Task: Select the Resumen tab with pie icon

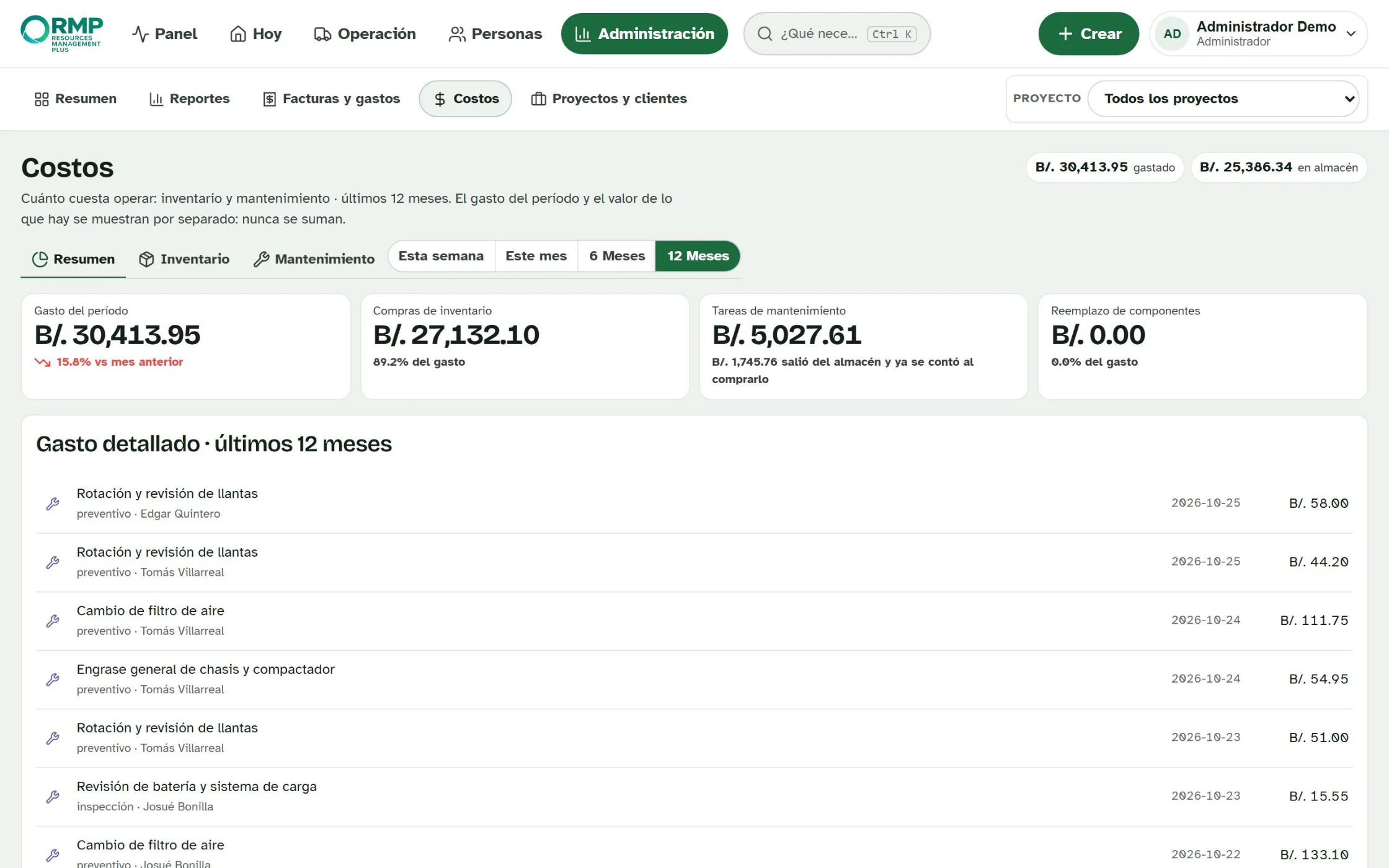Action: tap(73, 259)
